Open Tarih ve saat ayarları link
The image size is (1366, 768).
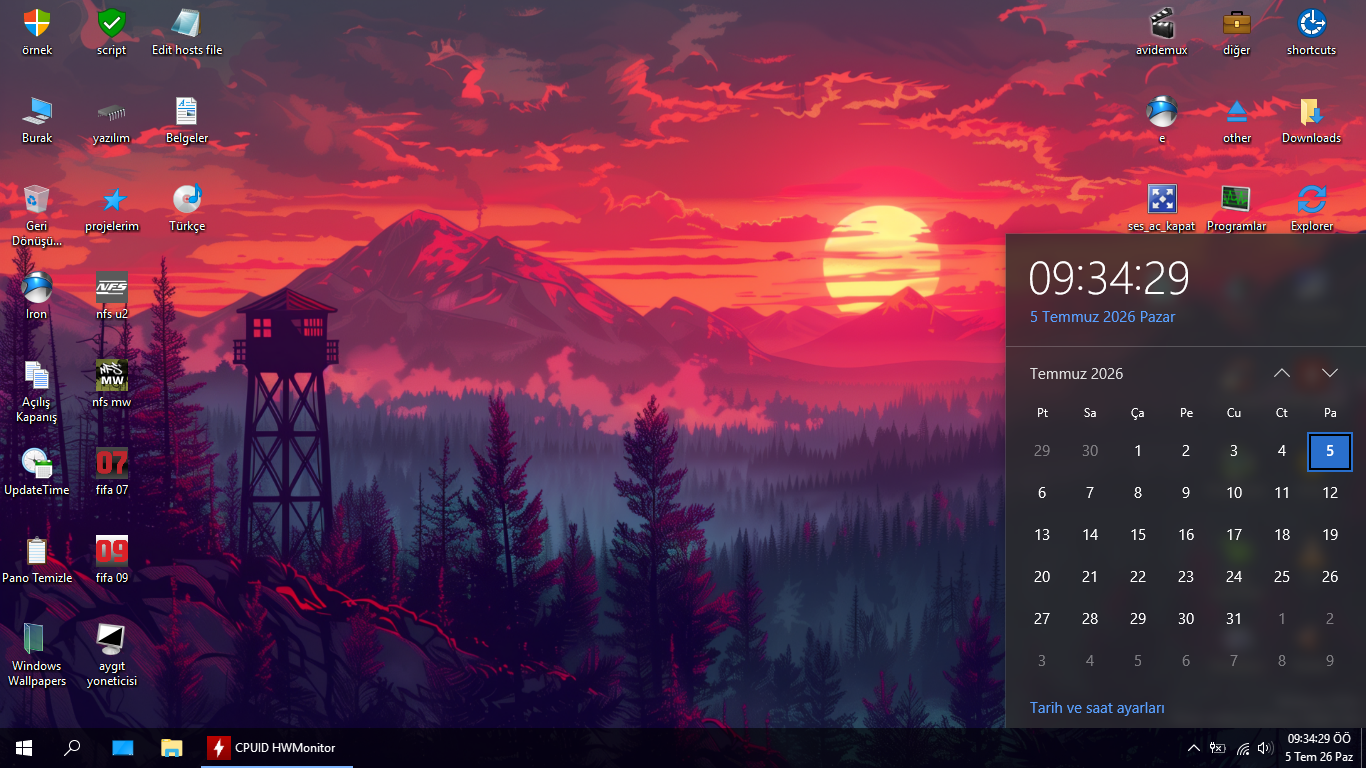coord(1097,708)
